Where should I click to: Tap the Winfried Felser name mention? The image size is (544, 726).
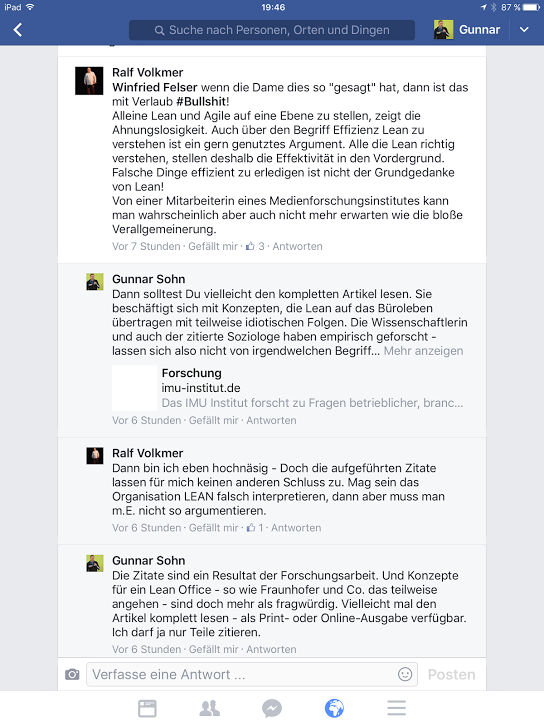155,88
